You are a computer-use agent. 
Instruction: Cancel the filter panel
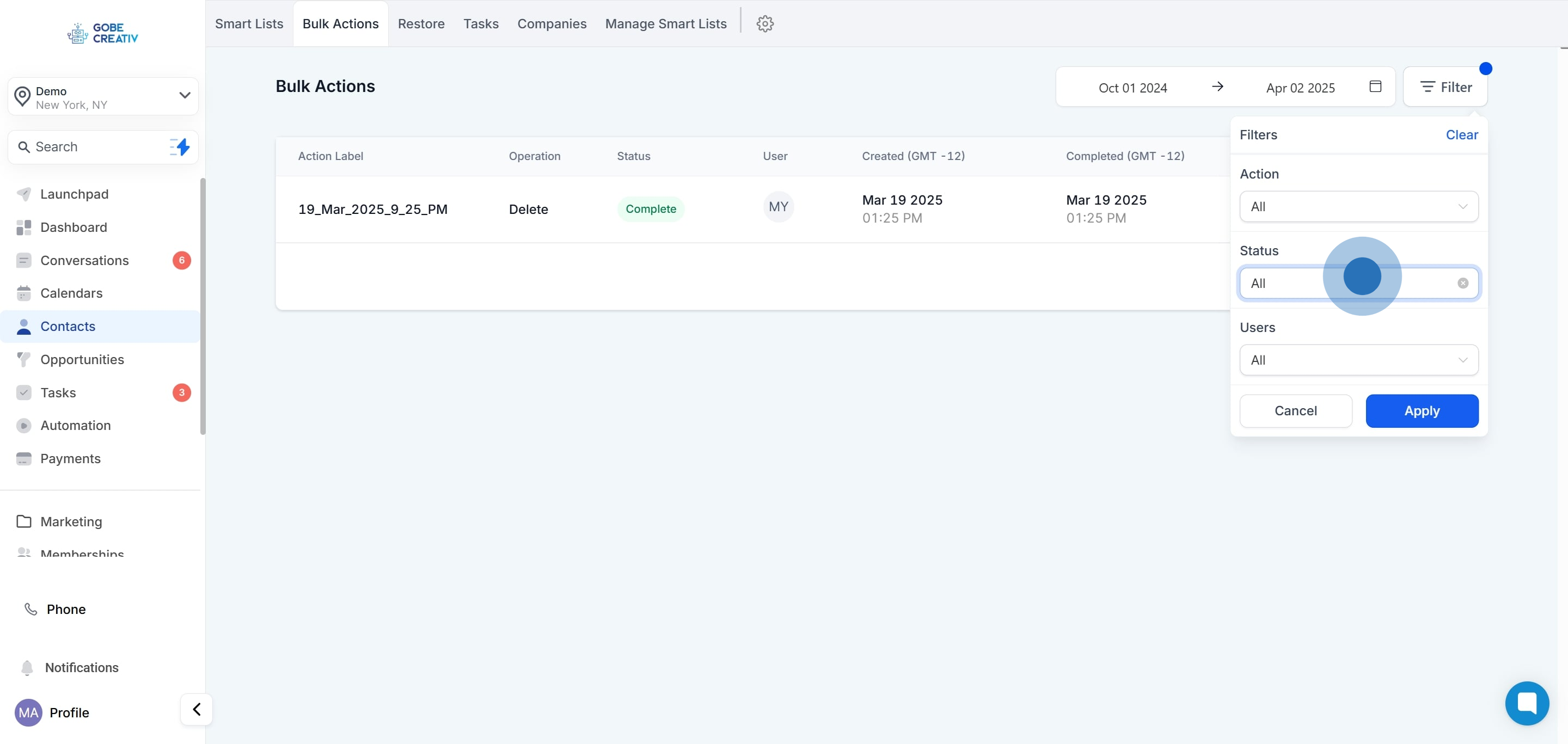click(1295, 410)
